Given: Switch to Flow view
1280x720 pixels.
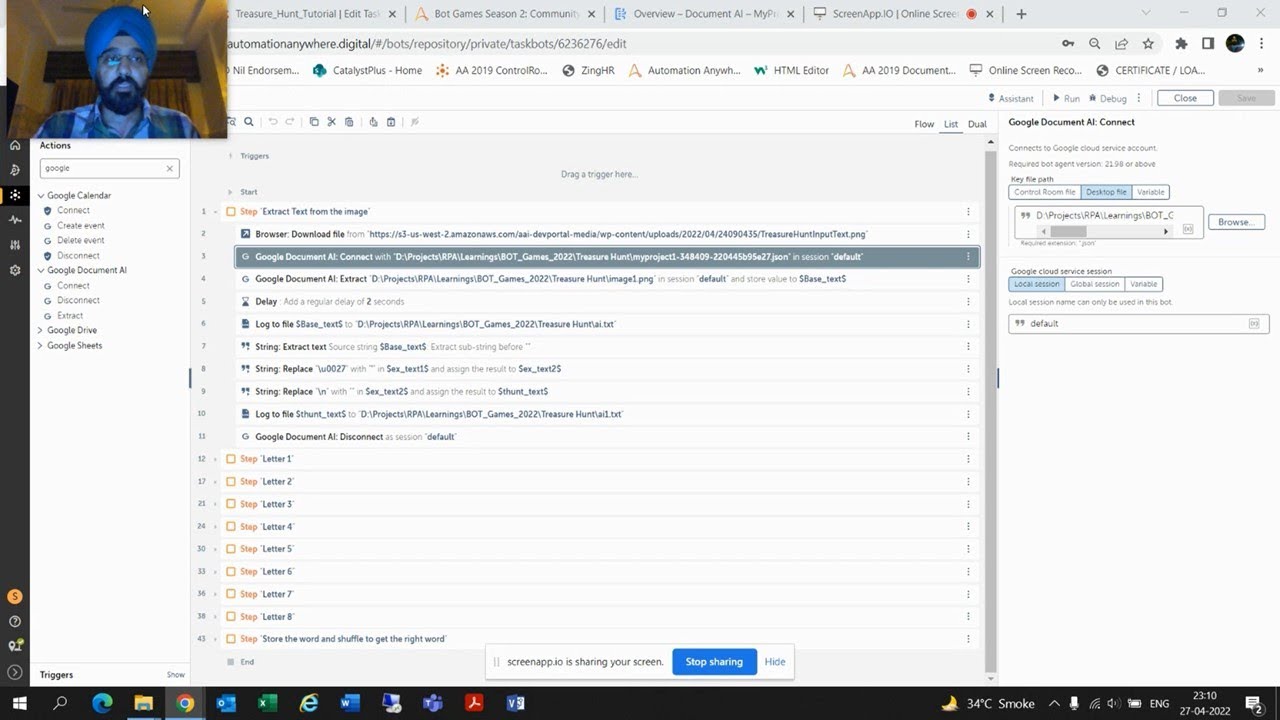Looking at the screenshot, I should (x=924, y=124).
